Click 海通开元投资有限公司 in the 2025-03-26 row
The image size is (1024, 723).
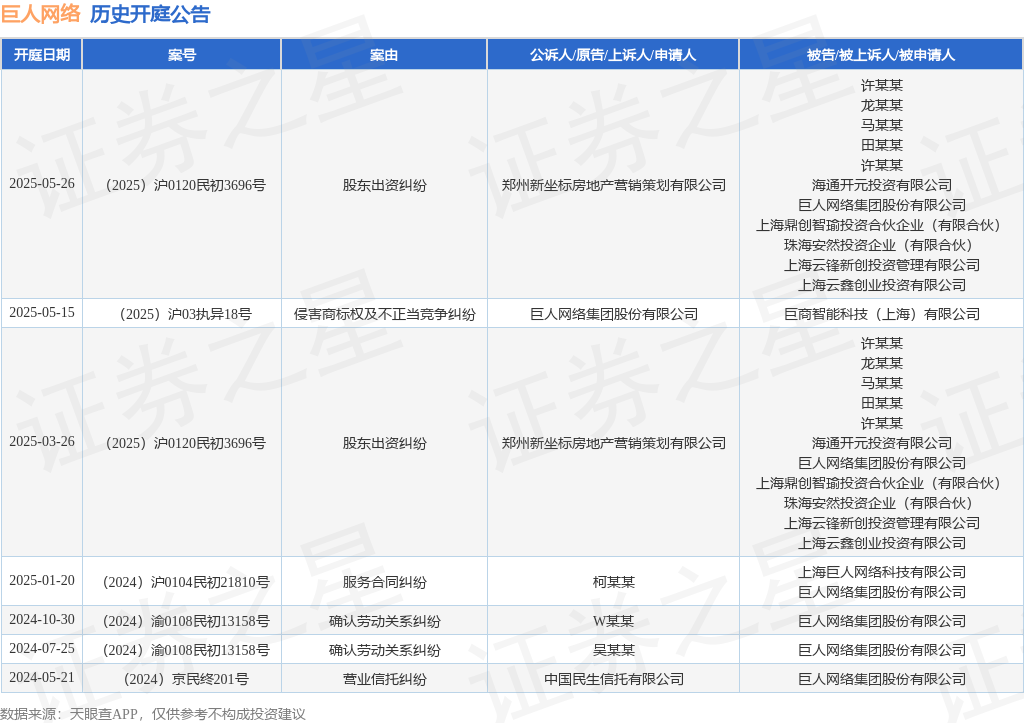pos(881,443)
